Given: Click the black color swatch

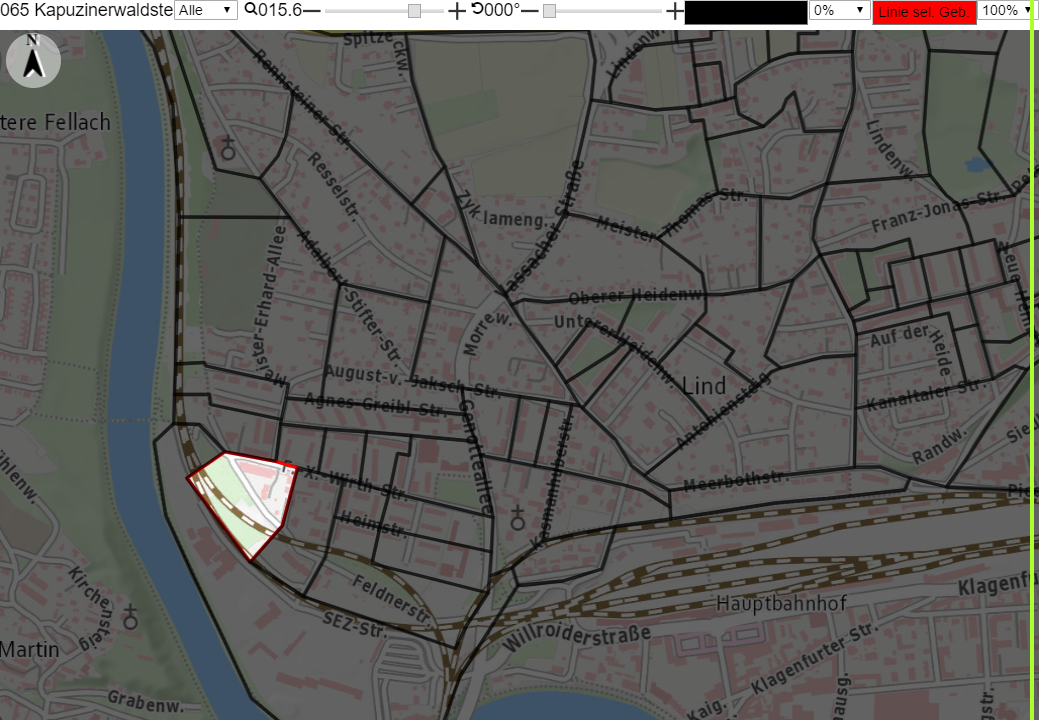Looking at the screenshot, I should [x=746, y=12].
